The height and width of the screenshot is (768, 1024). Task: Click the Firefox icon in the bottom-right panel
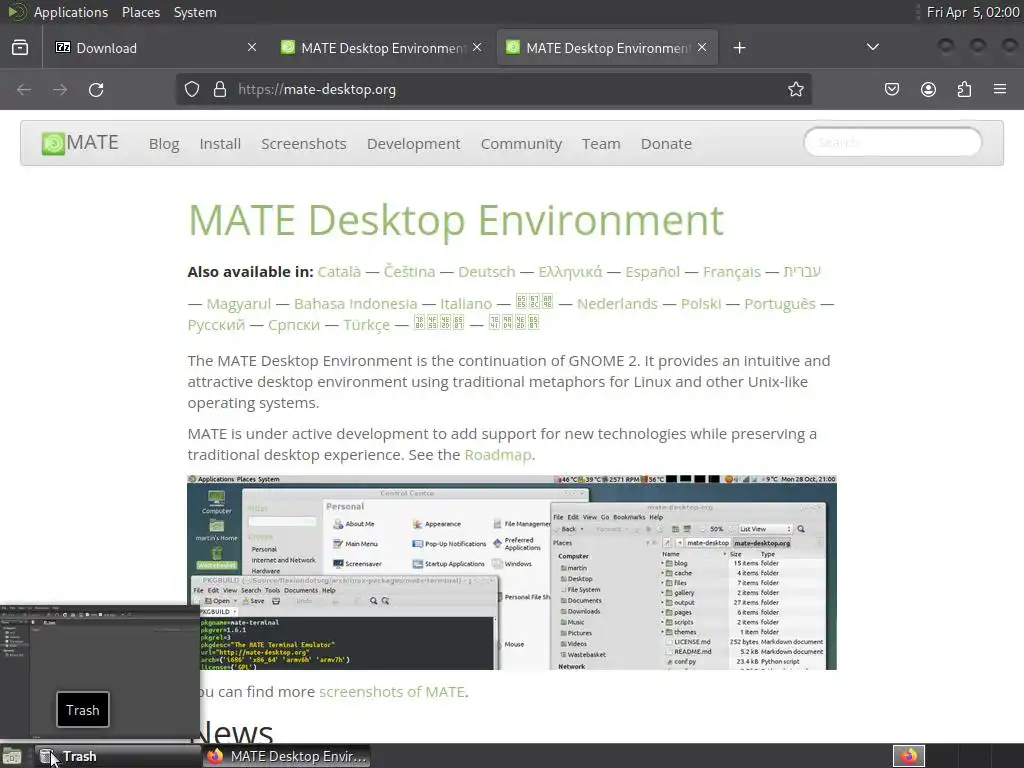pos(909,756)
